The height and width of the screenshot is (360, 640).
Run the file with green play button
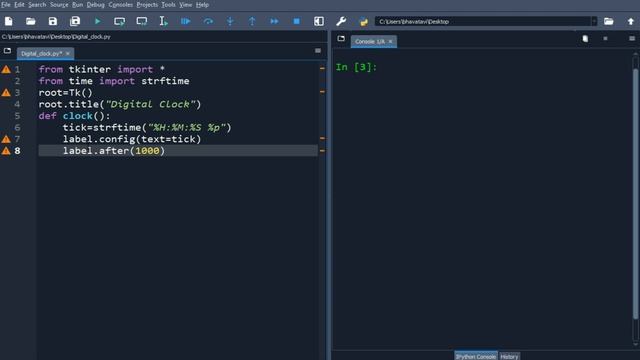98,21
